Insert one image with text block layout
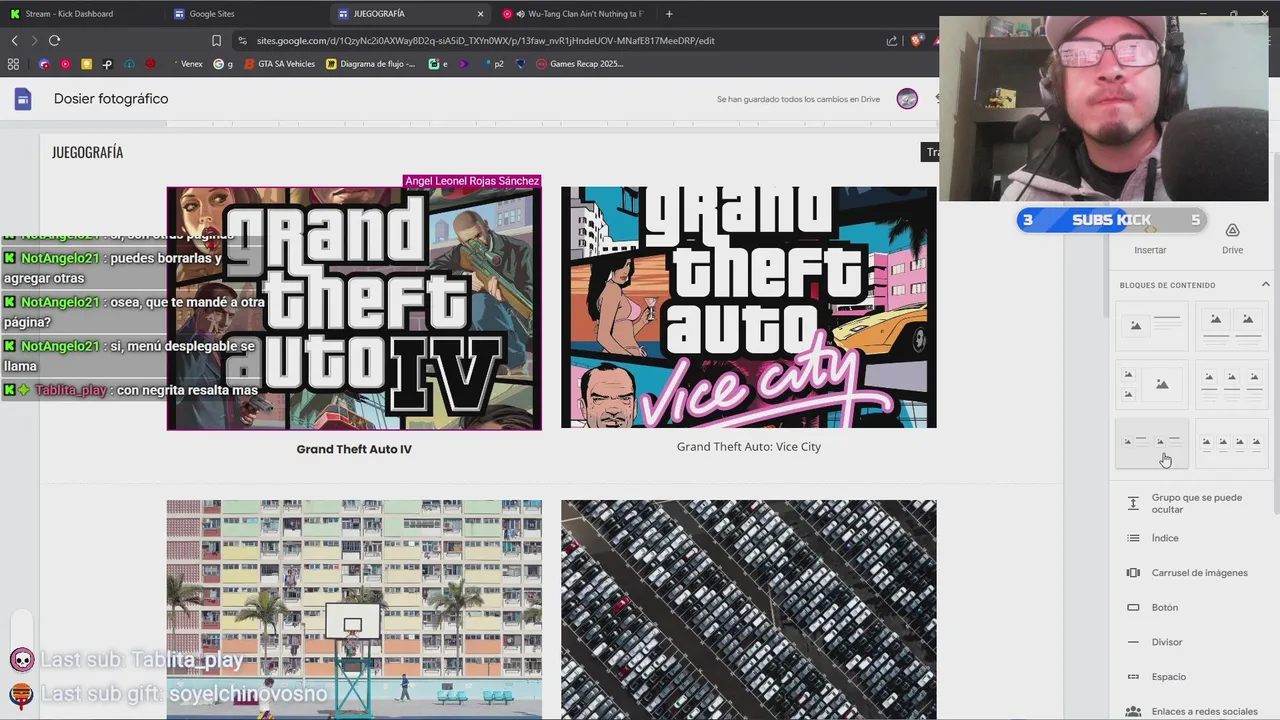The image size is (1280, 720). tap(1152, 326)
